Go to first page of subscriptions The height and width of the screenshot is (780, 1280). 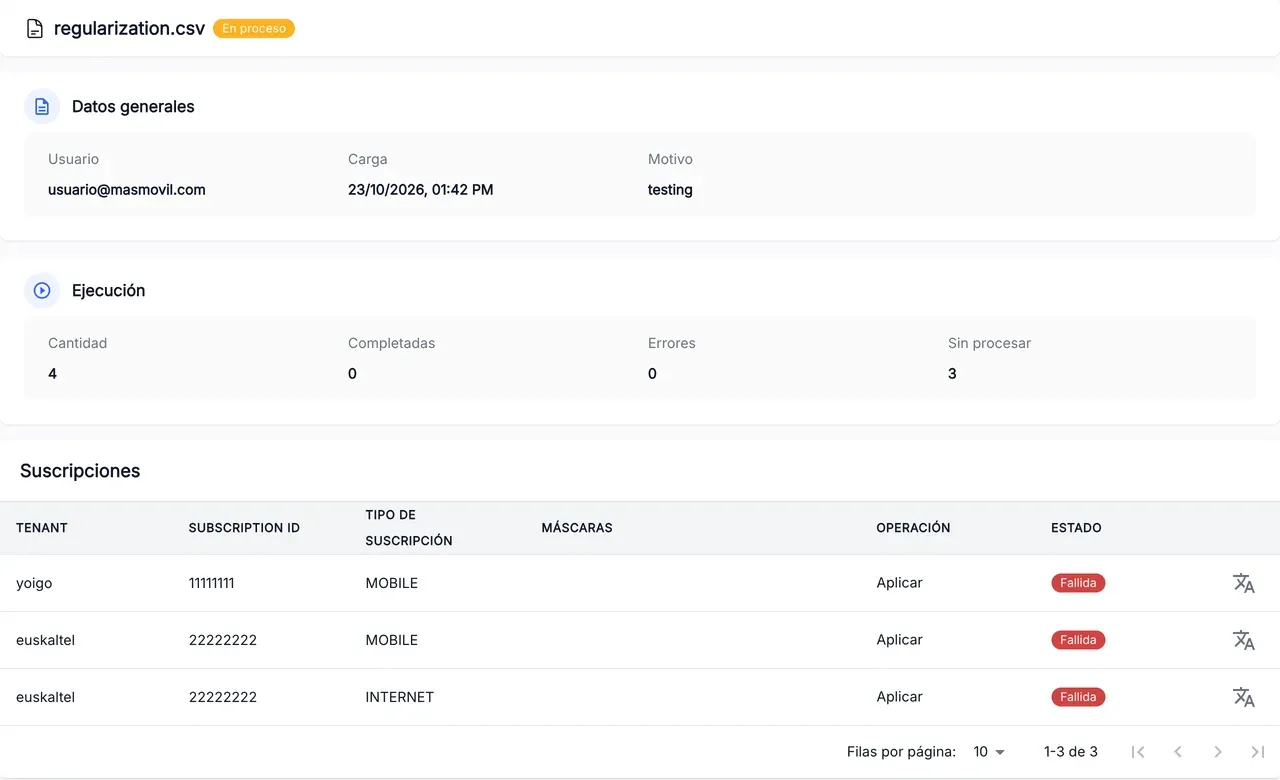(x=1138, y=752)
